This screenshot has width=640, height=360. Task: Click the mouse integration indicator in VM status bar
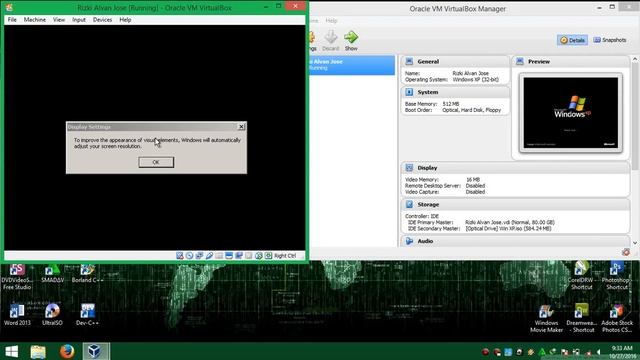pyautogui.click(x=258, y=256)
